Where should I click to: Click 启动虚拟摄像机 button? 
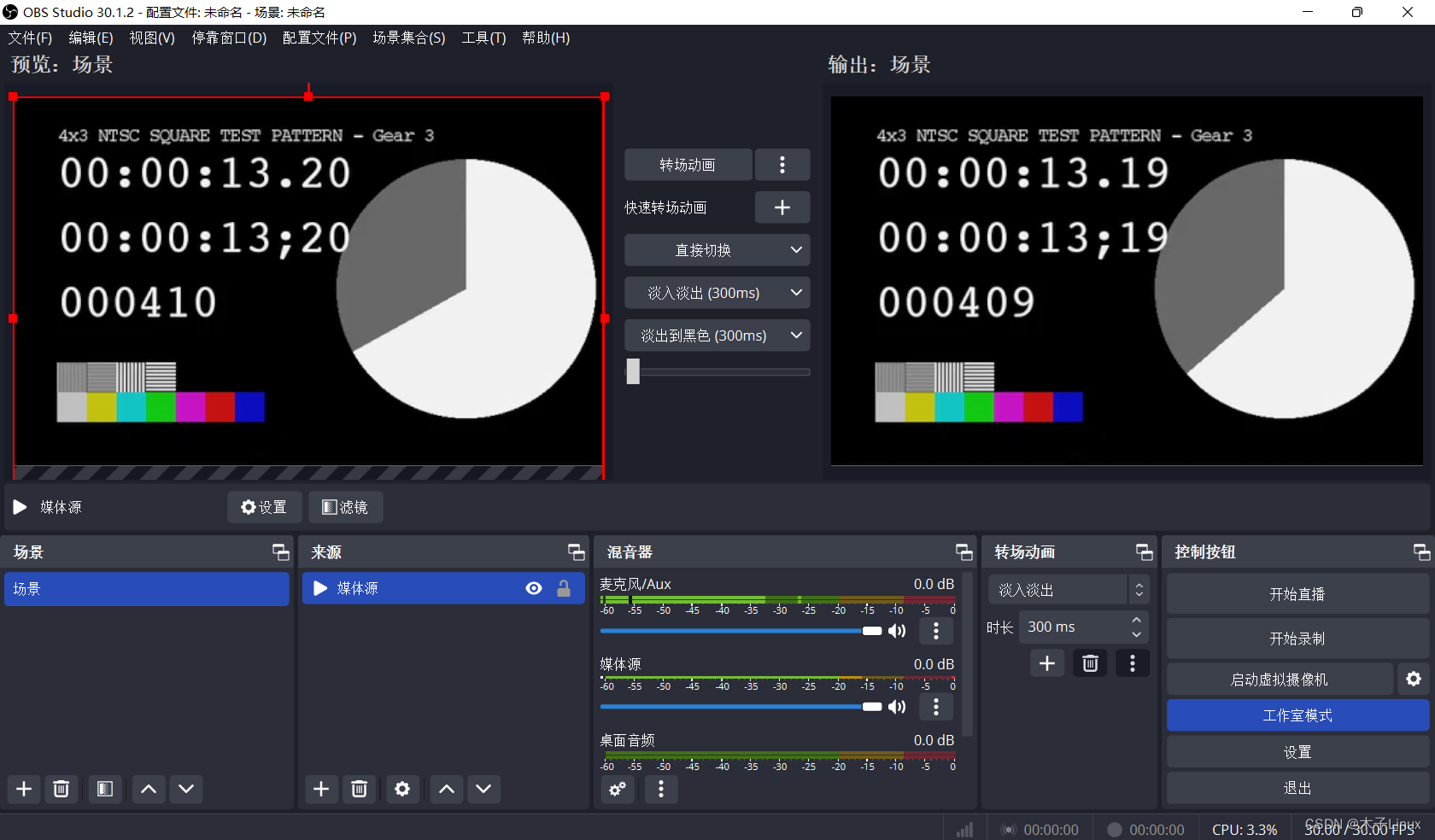1280,679
